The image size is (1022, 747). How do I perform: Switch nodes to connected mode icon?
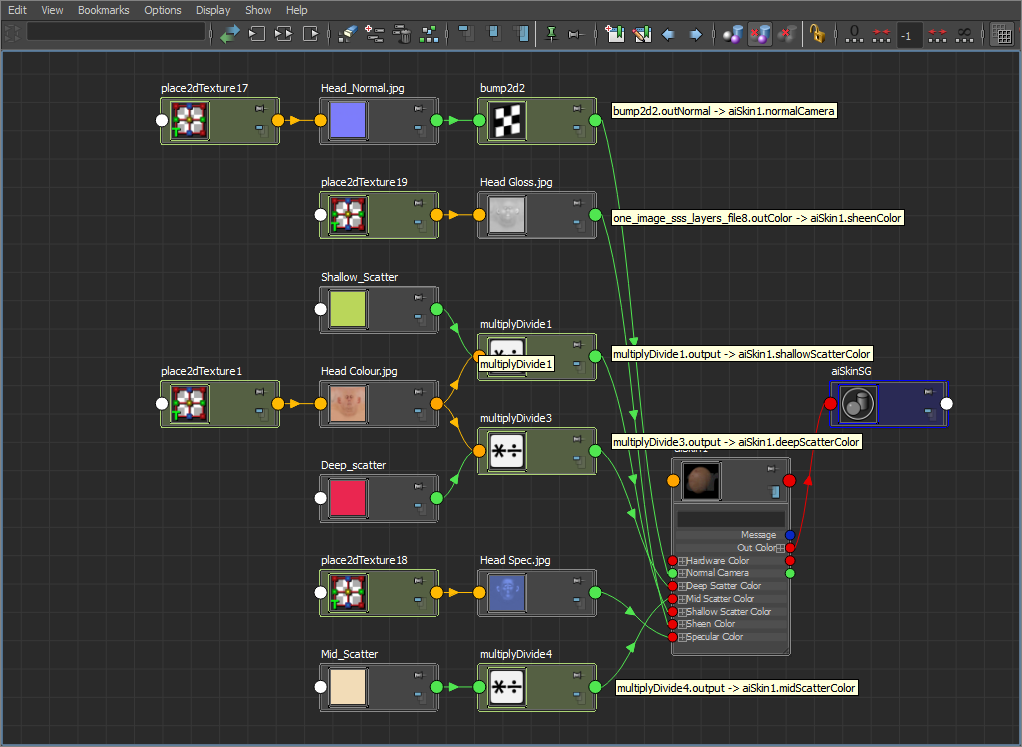tap(493, 34)
